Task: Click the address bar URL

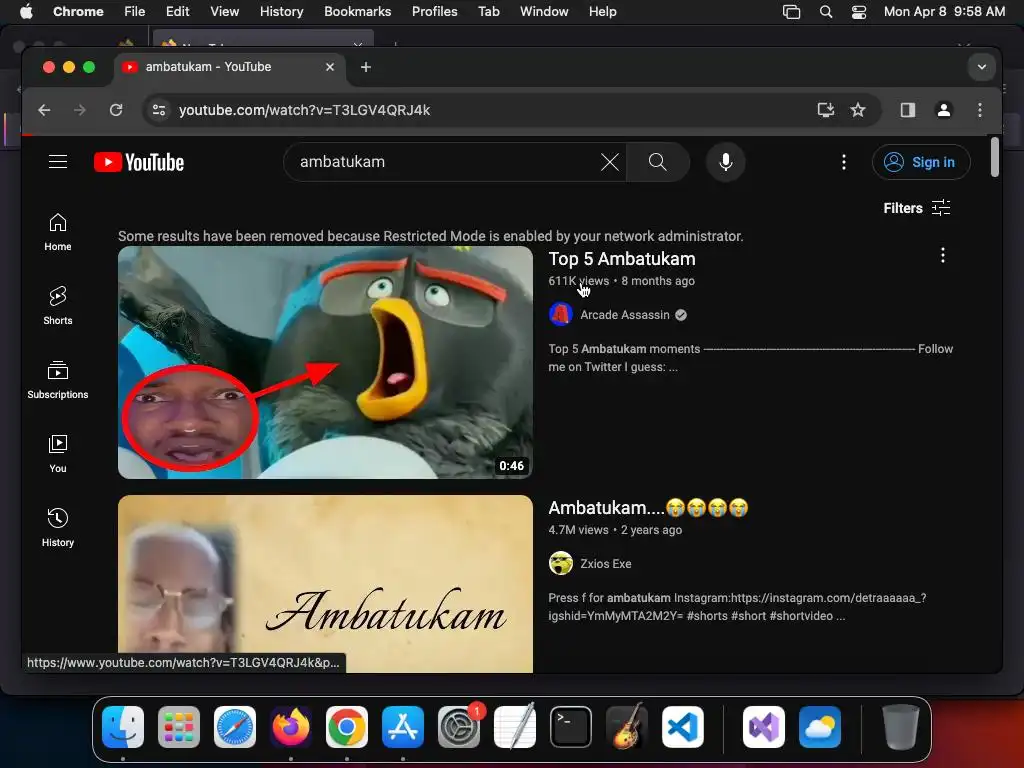Action: point(304,110)
